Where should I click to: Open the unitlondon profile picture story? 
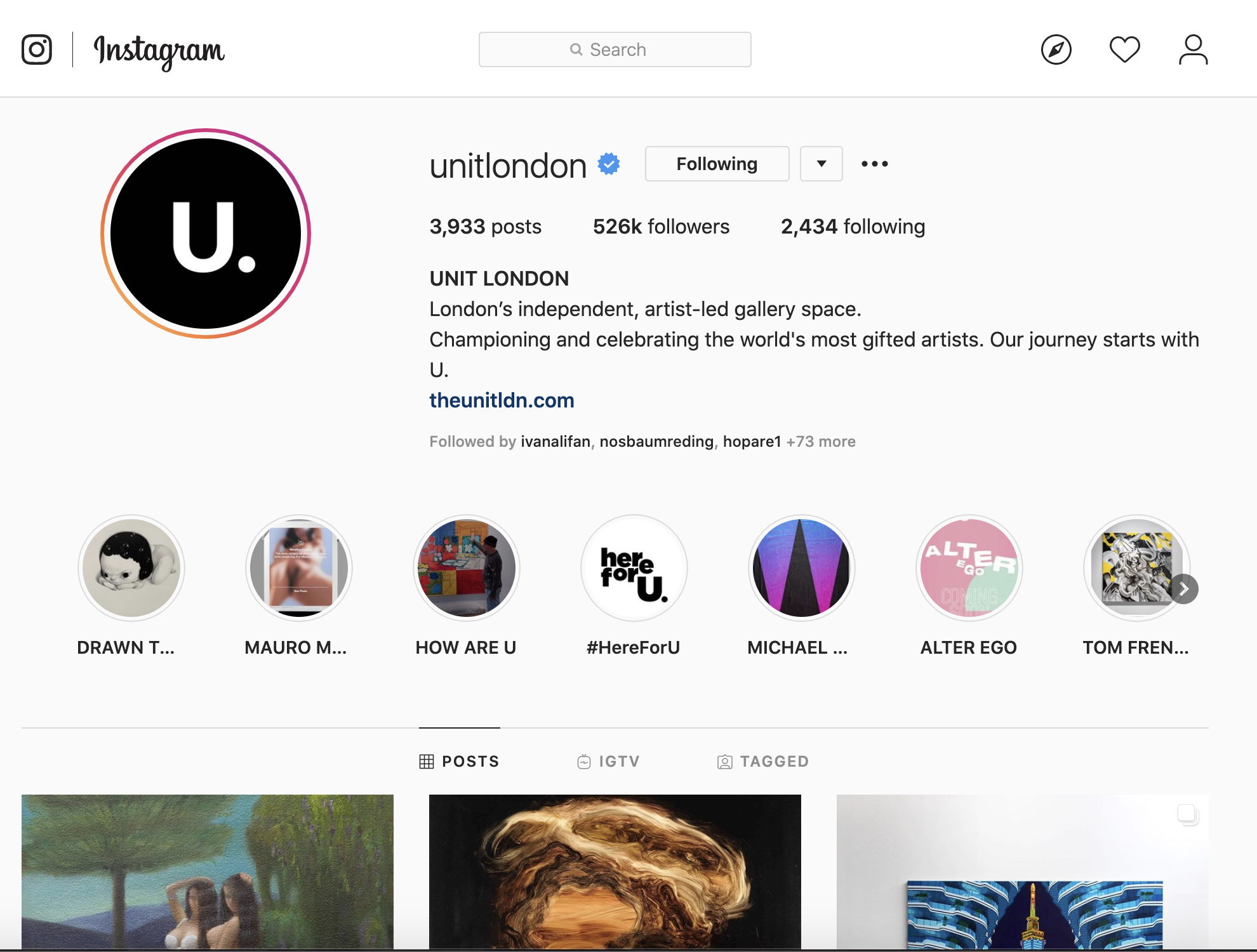click(x=206, y=234)
